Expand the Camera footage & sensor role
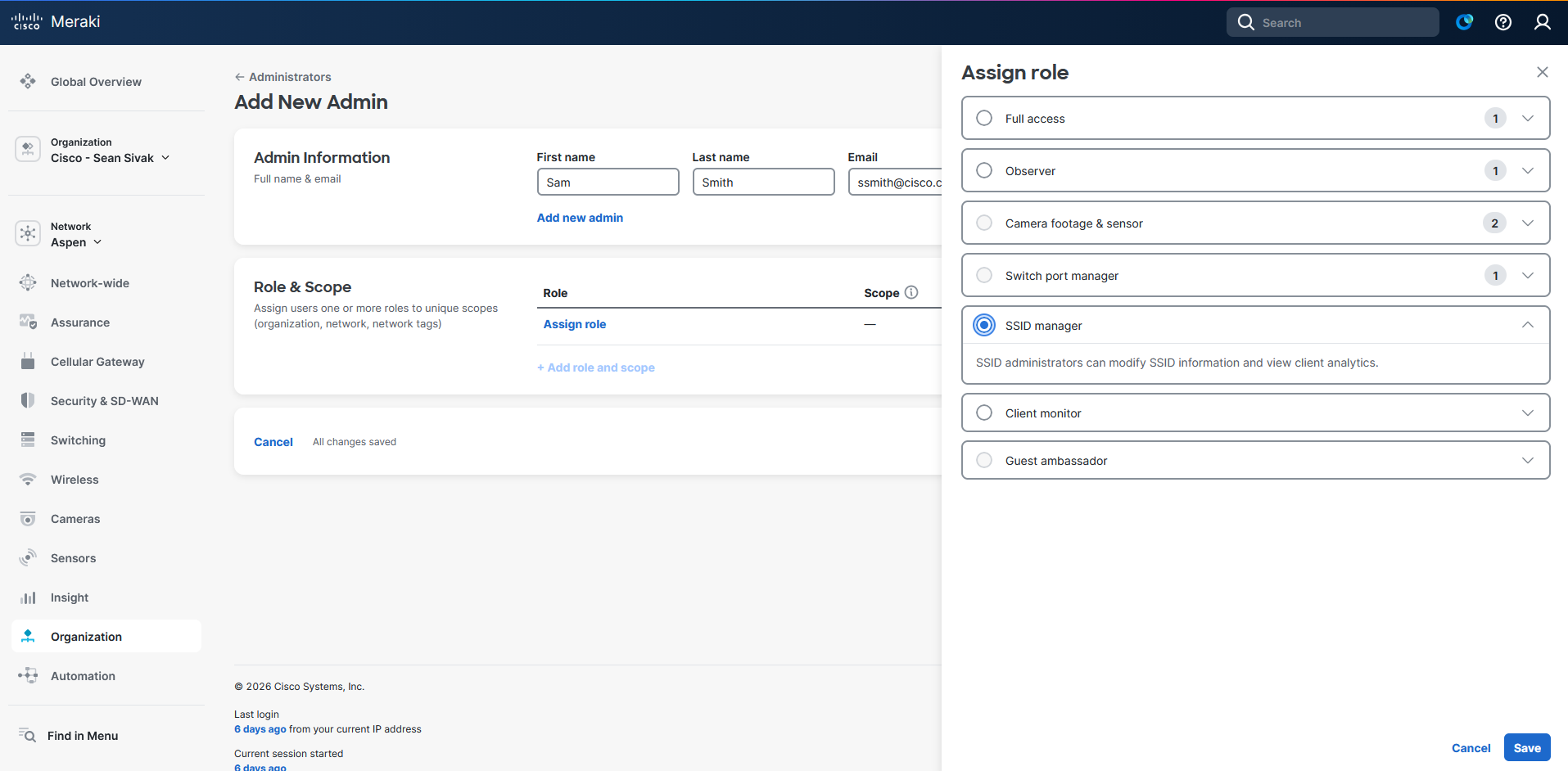1568x771 pixels. (x=1527, y=223)
